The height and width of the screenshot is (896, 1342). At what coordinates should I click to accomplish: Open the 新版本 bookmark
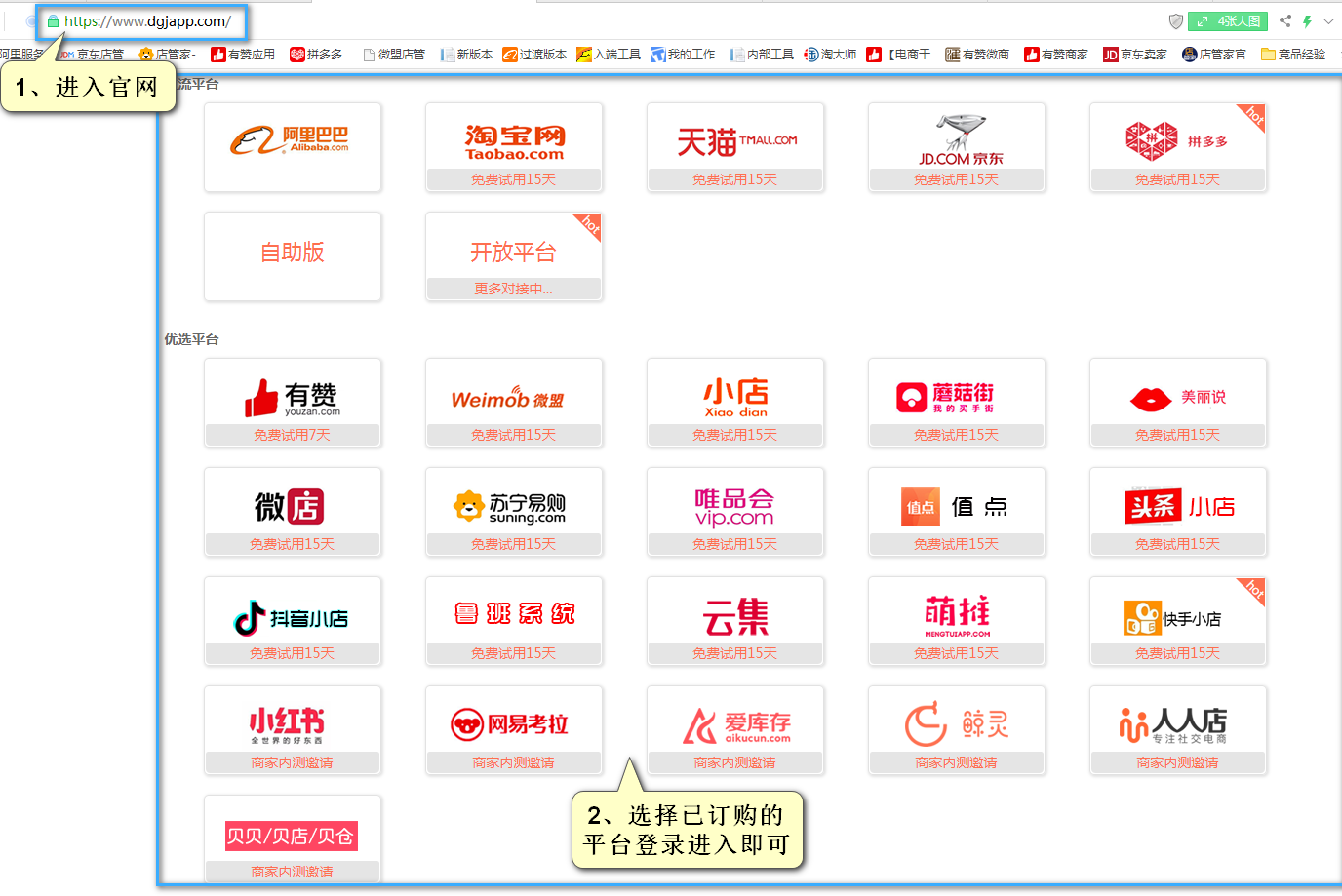(466, 55)
